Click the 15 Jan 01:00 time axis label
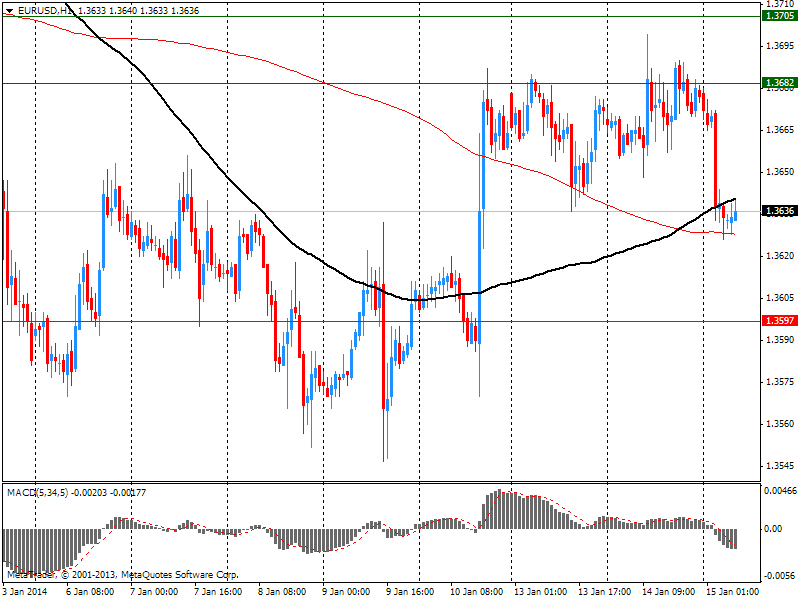The width and height of the screenshot is (800, 600). pyautogui.click(x=733, y=591)
